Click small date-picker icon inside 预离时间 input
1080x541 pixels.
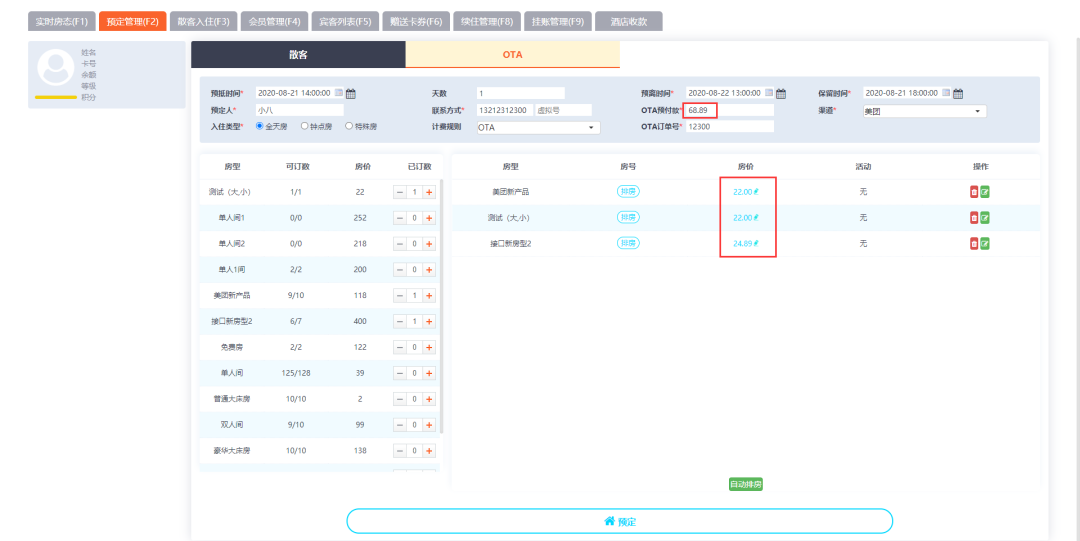point(769,92)
